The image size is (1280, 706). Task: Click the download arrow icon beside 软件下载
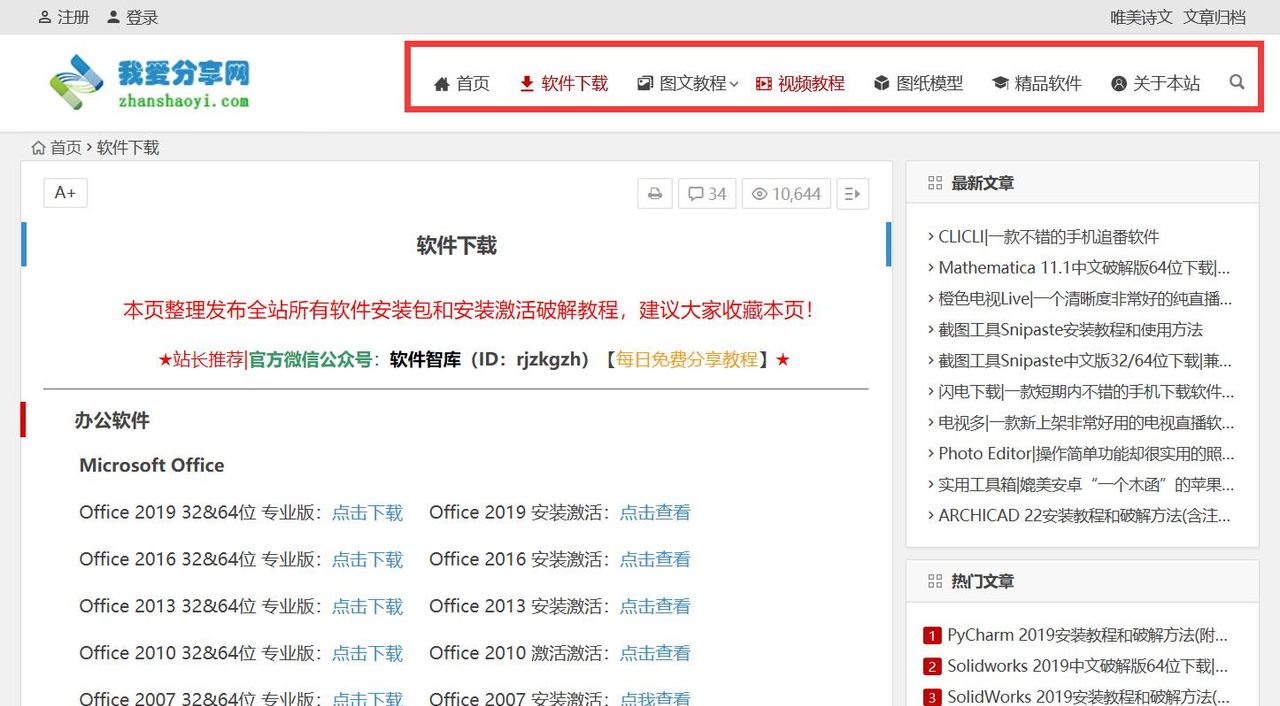point(525,84)
